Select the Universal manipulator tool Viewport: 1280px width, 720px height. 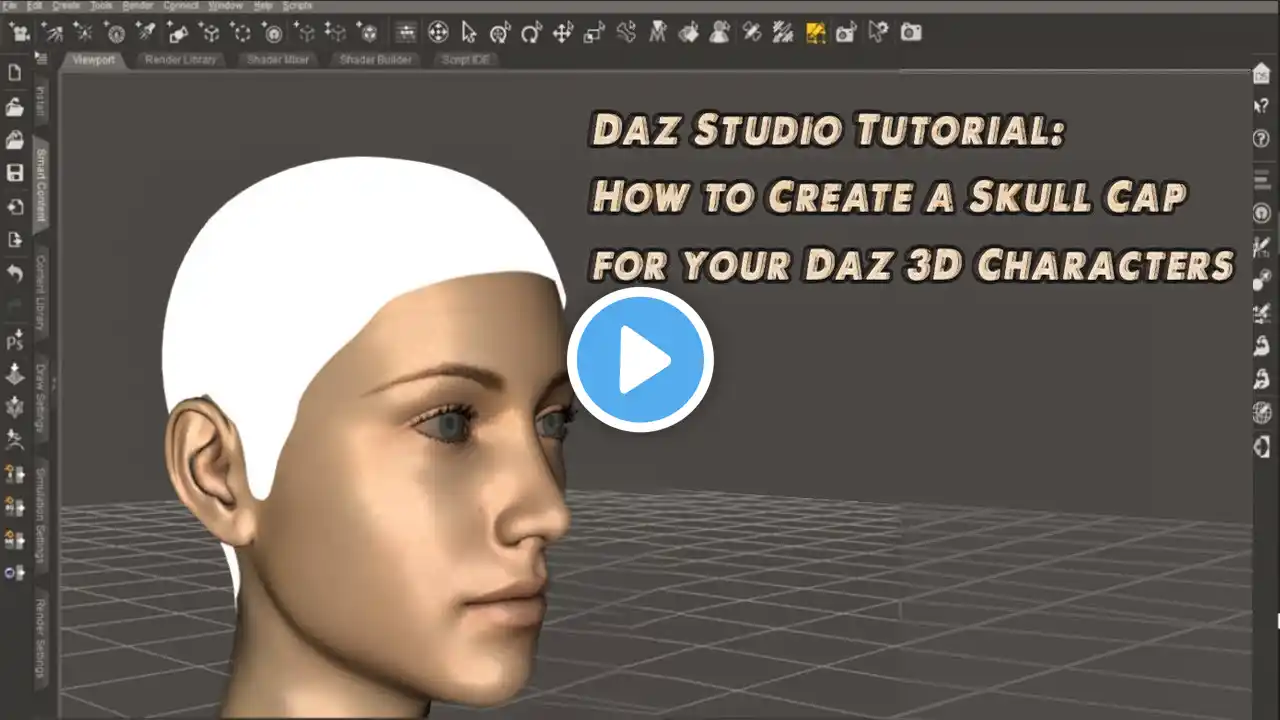[x=438, y=33]
